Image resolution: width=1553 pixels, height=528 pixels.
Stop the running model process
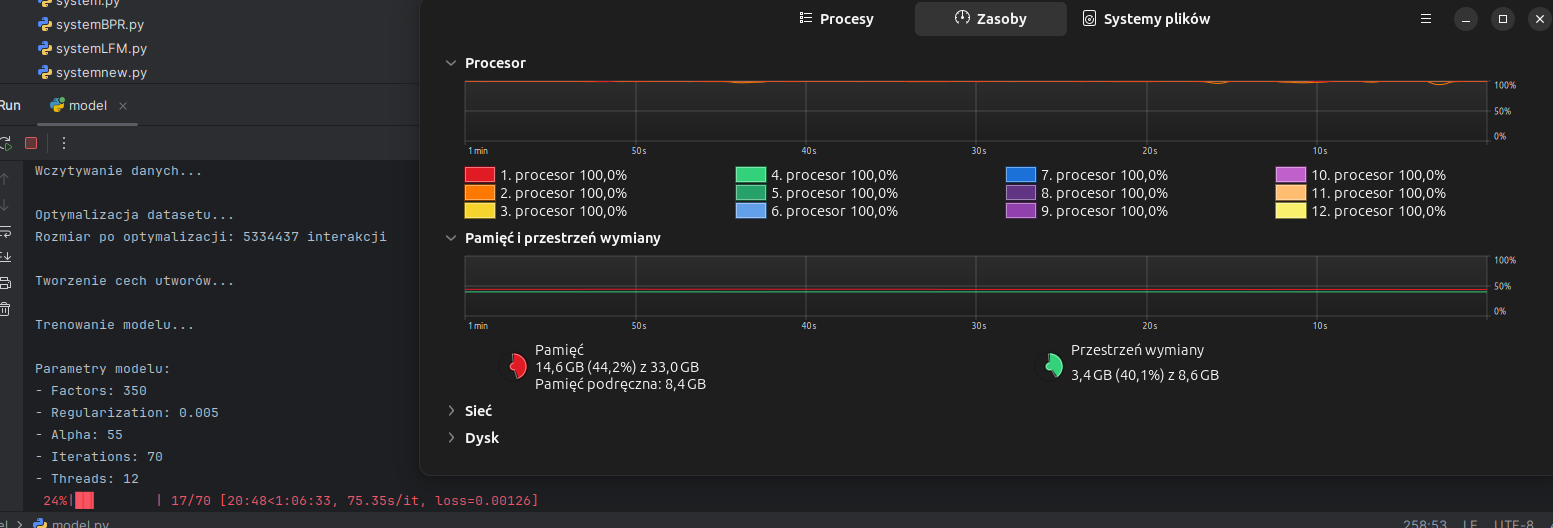coord(31,143)
